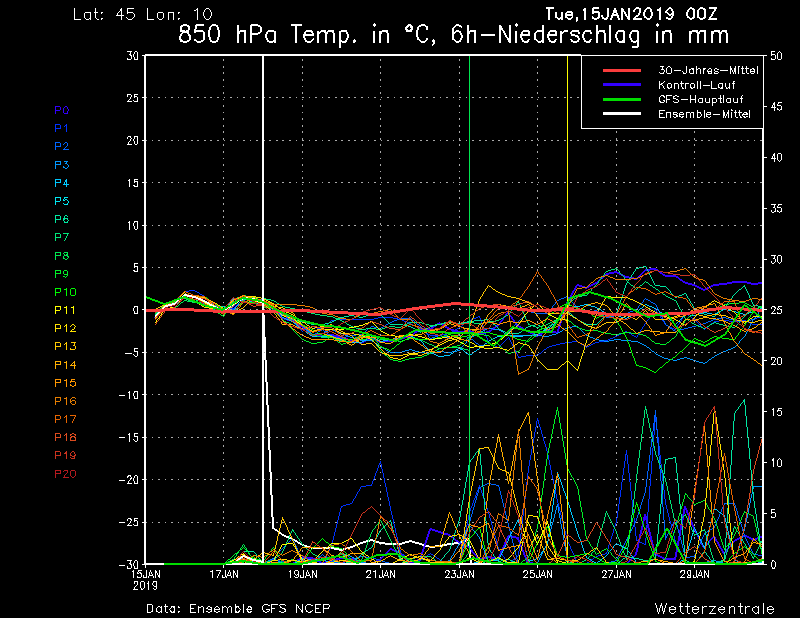Click the P1 ensemble member label
Viewport: 800px width, 618px height.
coord(61,128)
